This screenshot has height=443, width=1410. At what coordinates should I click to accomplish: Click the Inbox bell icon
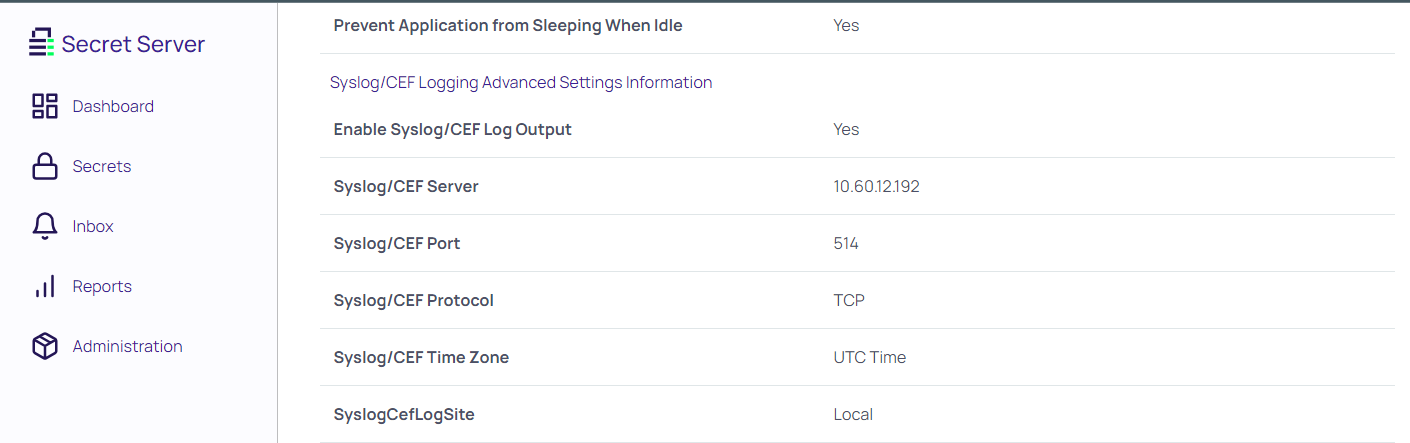(x=45, y=227)
